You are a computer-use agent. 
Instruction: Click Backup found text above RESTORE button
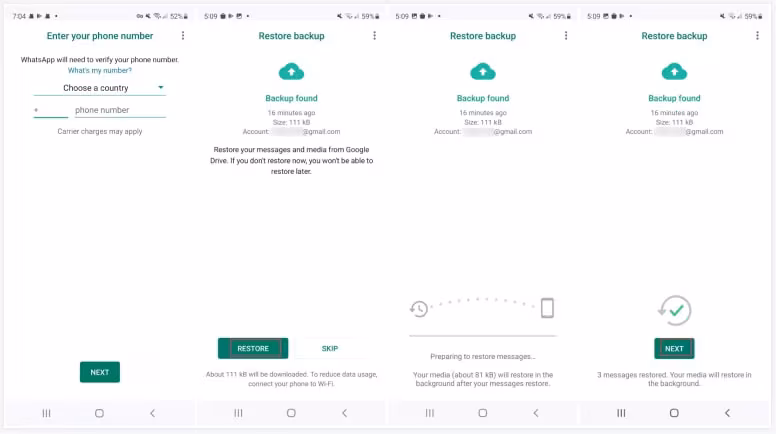pyautogui.click(x=291, y=98)
